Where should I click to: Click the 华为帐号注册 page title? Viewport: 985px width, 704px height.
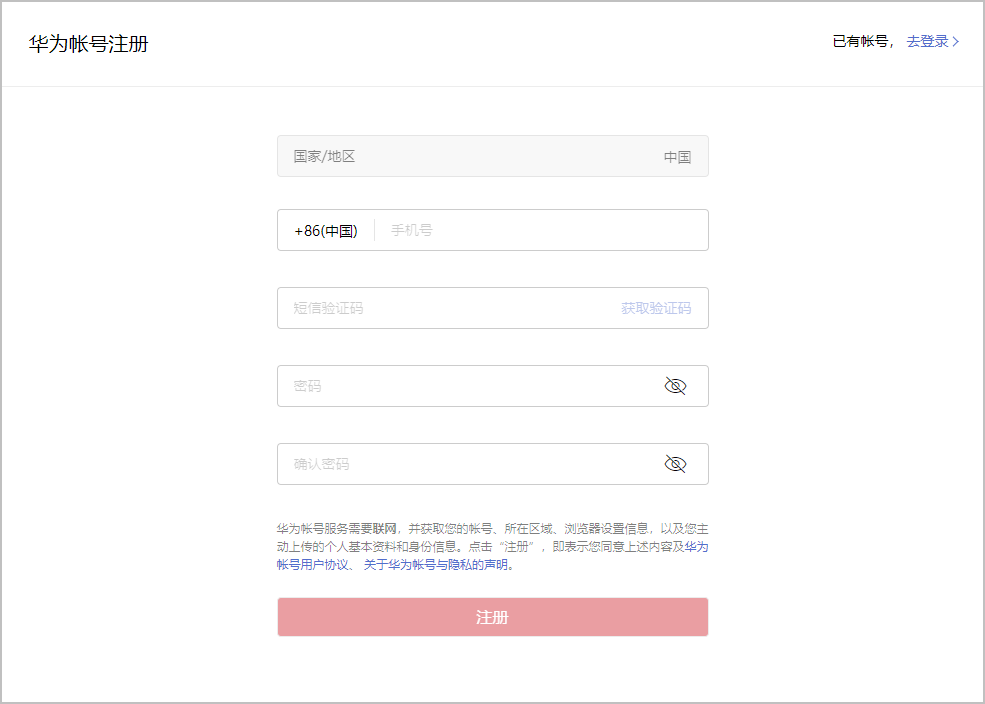coord(89,44)
